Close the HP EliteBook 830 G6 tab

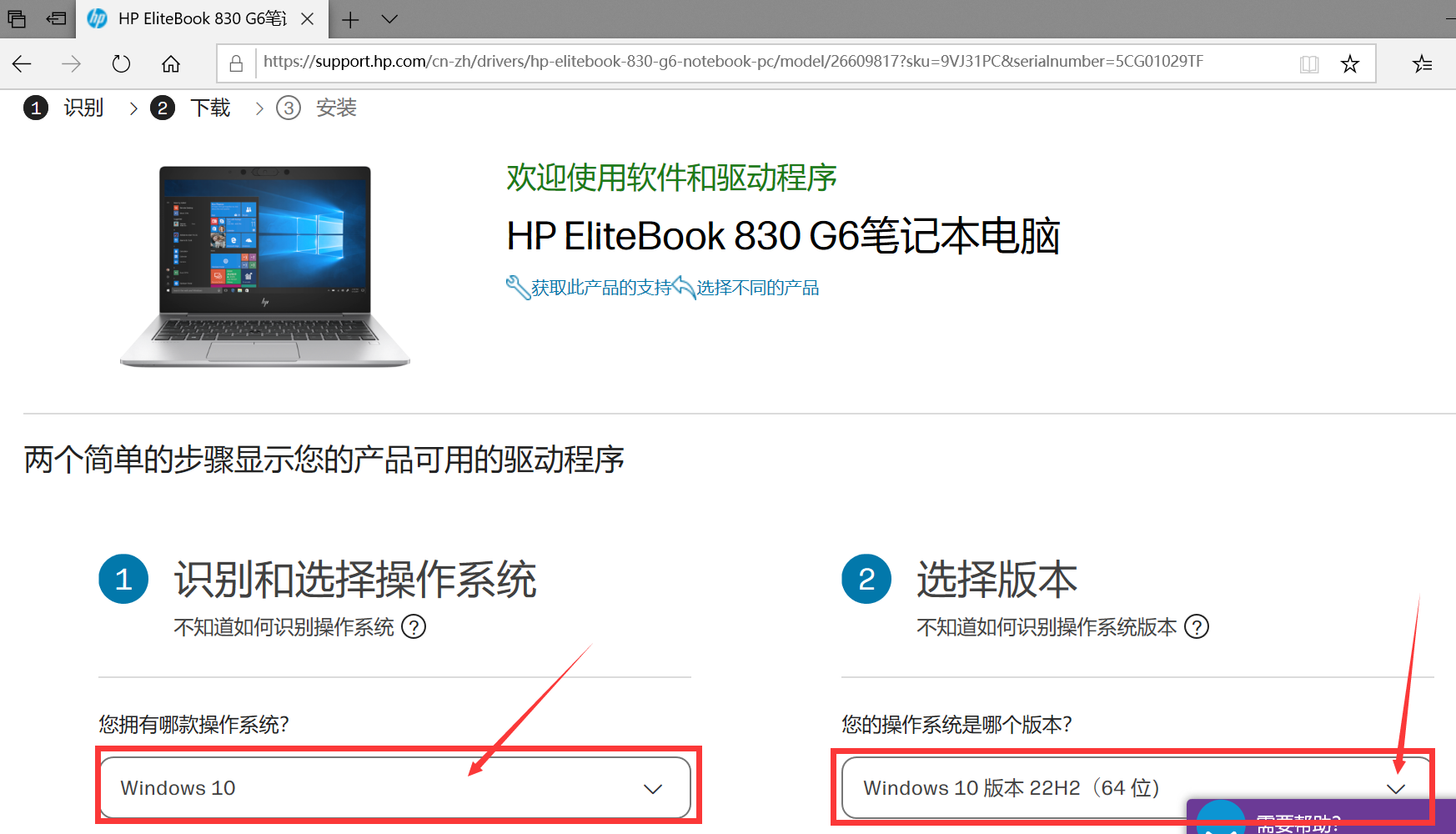308,18
